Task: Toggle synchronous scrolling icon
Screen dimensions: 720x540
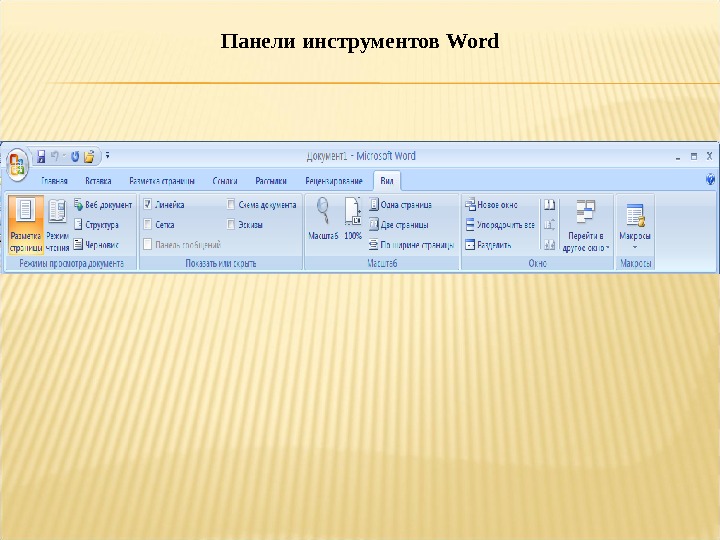Action: coord(549,225)
